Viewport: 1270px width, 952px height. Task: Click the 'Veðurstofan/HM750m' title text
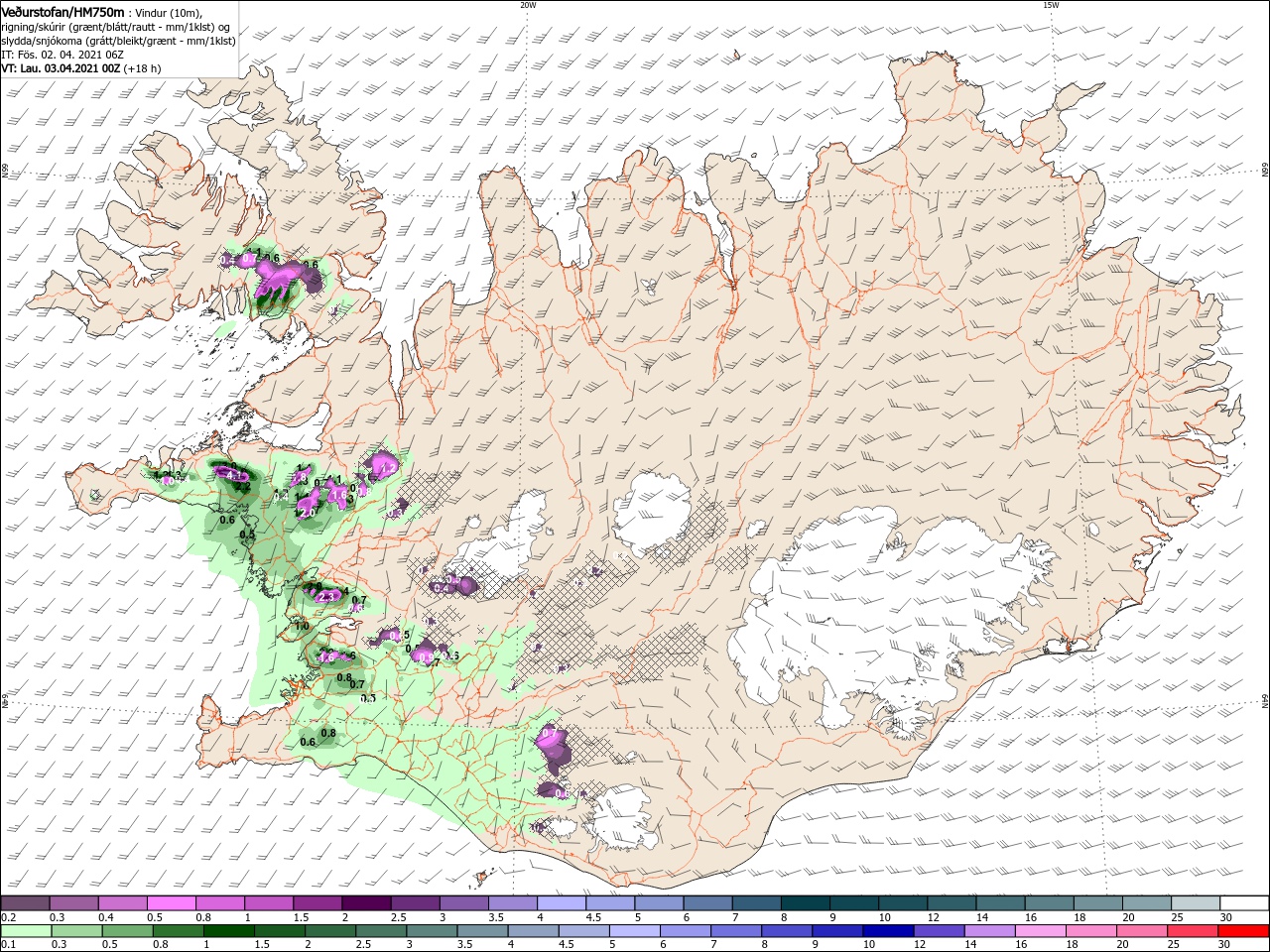pyautogui.click(x=63, y=11)
